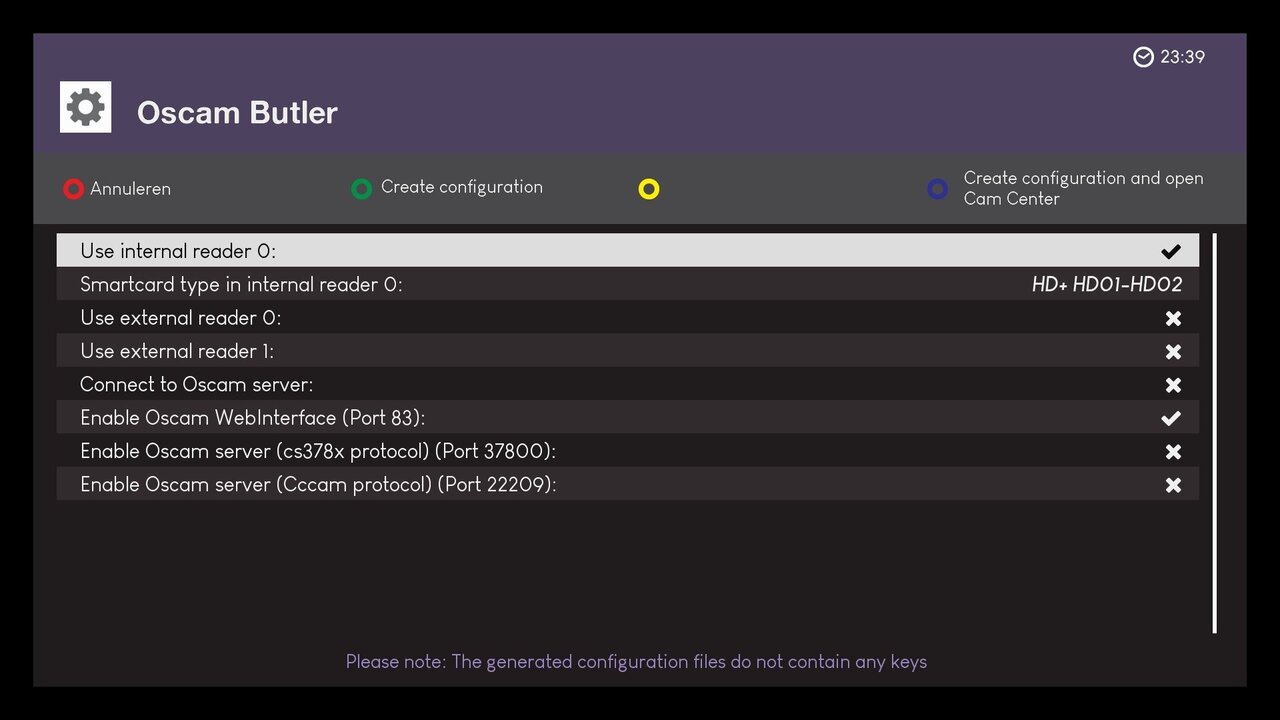Screen dimensions: 1280x720
Task: Click the red Annuleren circle icon
Action: pyautogui.click(x=73, y=189)
